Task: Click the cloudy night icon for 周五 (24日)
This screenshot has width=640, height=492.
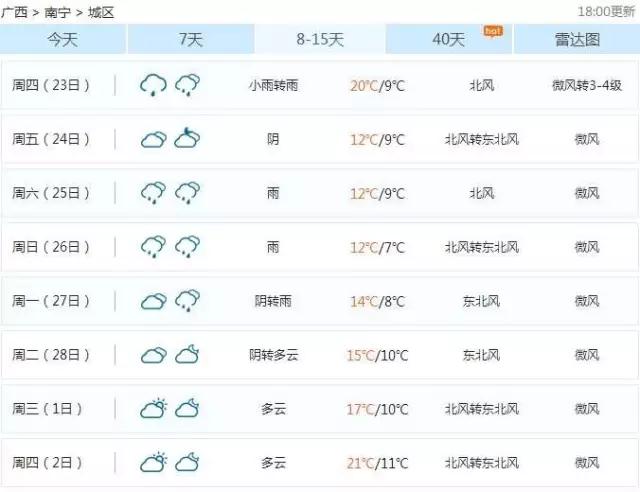Action: click(x=187, y=139)
